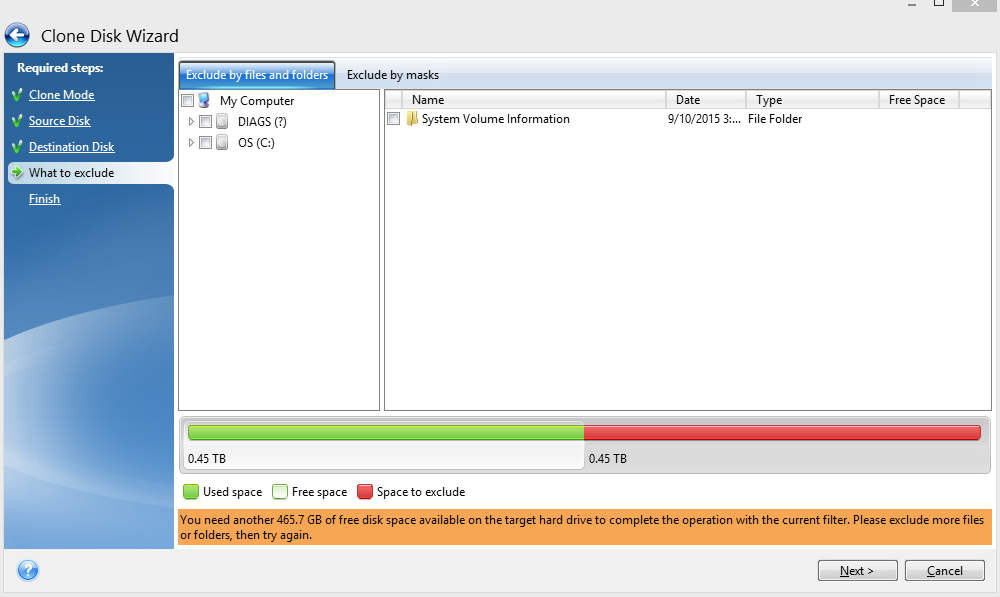This screenshot has height=597, width=1000.
Task: Jump to the Finish step
Action: [x=45, y=198]
